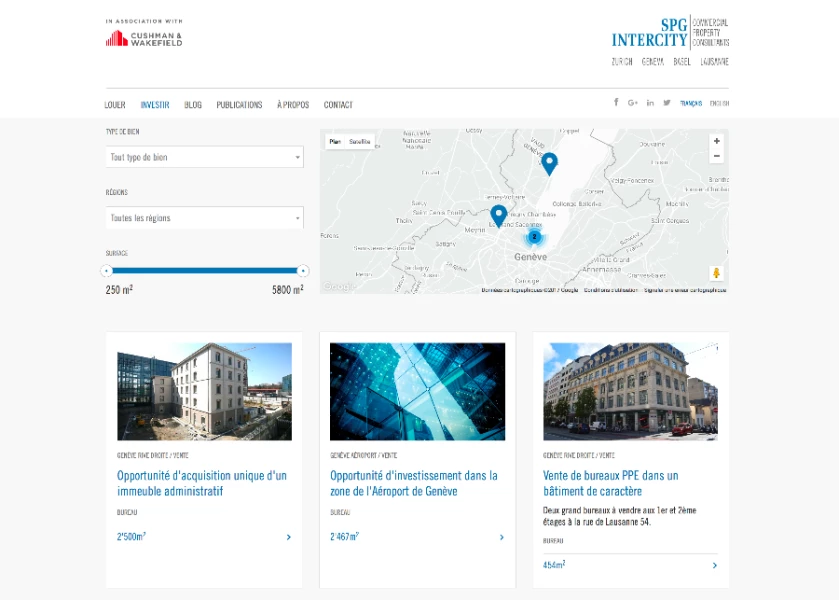The image size is (839, 600).
Task: Open the Blog menu item
Action: coord(193,105)
